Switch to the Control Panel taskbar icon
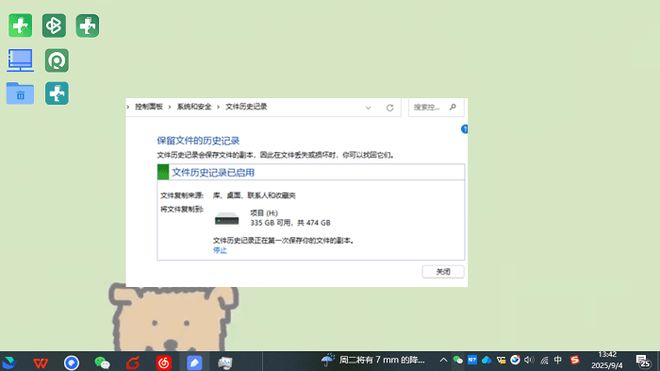The height and width of the screenshot is (371, 660). coord(225,363)
